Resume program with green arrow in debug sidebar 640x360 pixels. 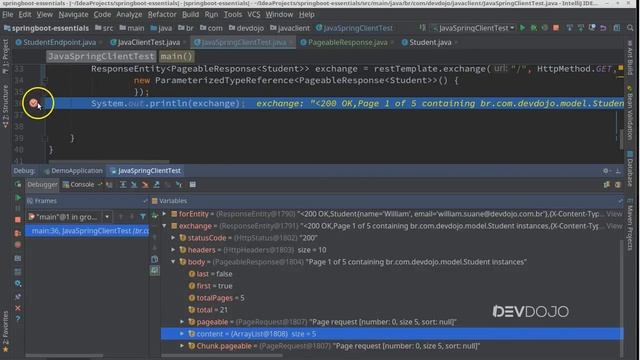pyautogui.click(x=18, y=198)
